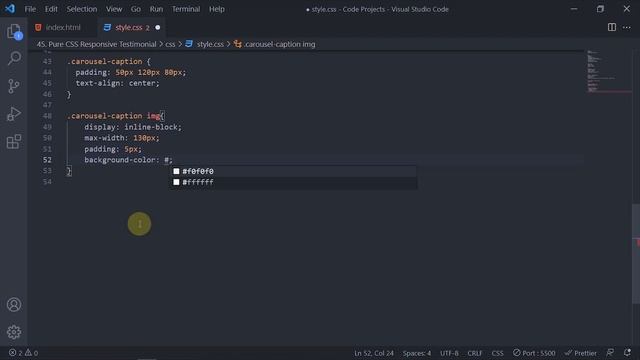The height and width of the screenshot is (360, 640).
Task: Open the View menu
Action: click(x=114, y=9)
